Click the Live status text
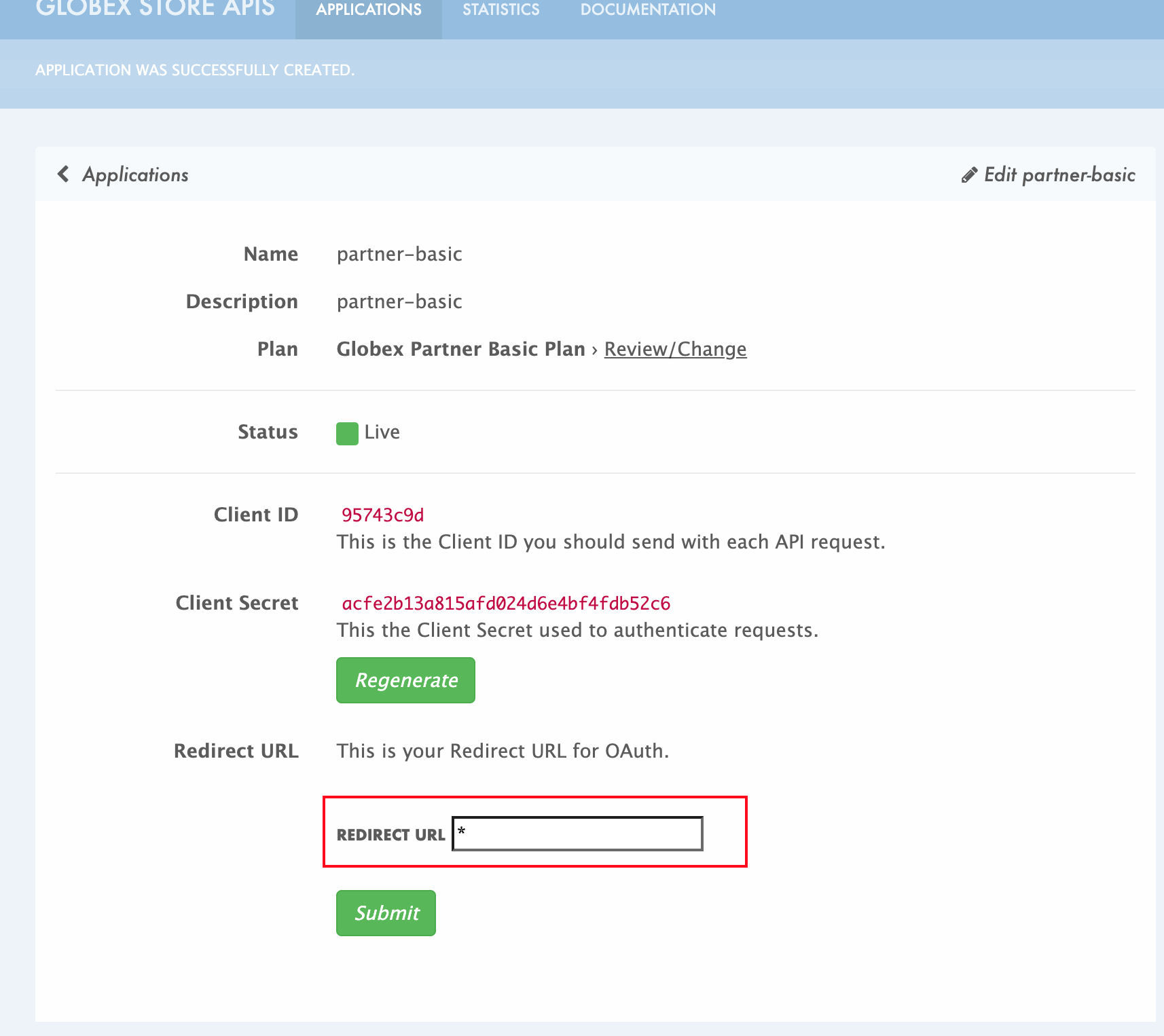This screenshot has height=1036, width=1164. [382, 432]
